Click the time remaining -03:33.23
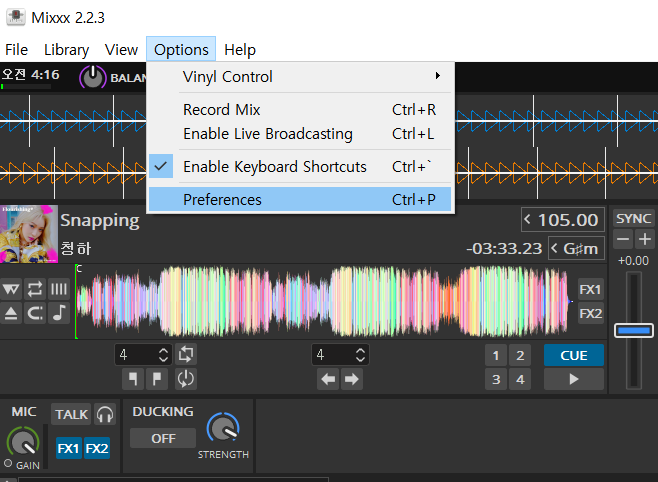 coord(504,249)
